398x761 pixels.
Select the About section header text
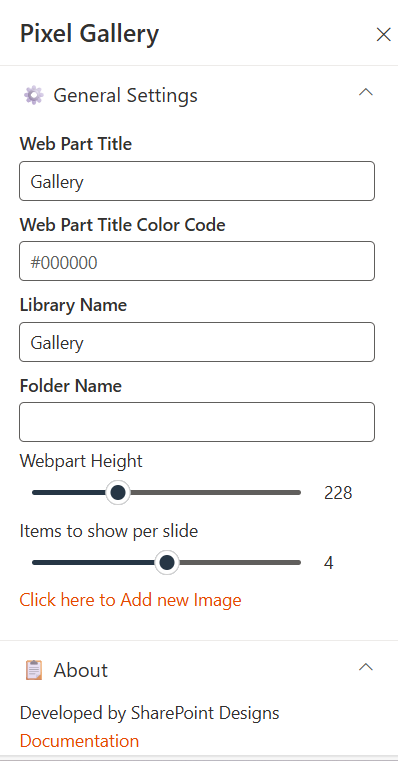click(81, 670)
